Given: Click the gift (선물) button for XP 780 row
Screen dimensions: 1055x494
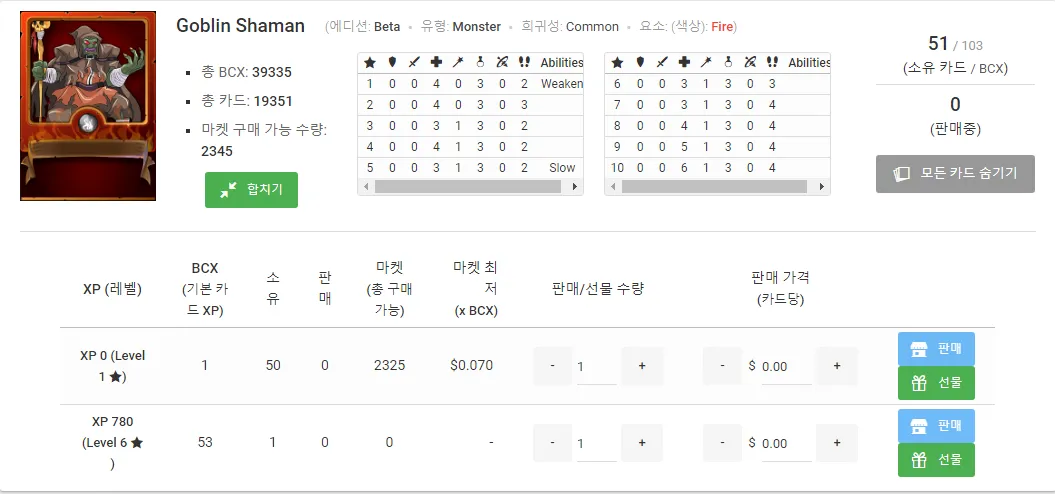Looking at the screenshot, I should (936, 460).
